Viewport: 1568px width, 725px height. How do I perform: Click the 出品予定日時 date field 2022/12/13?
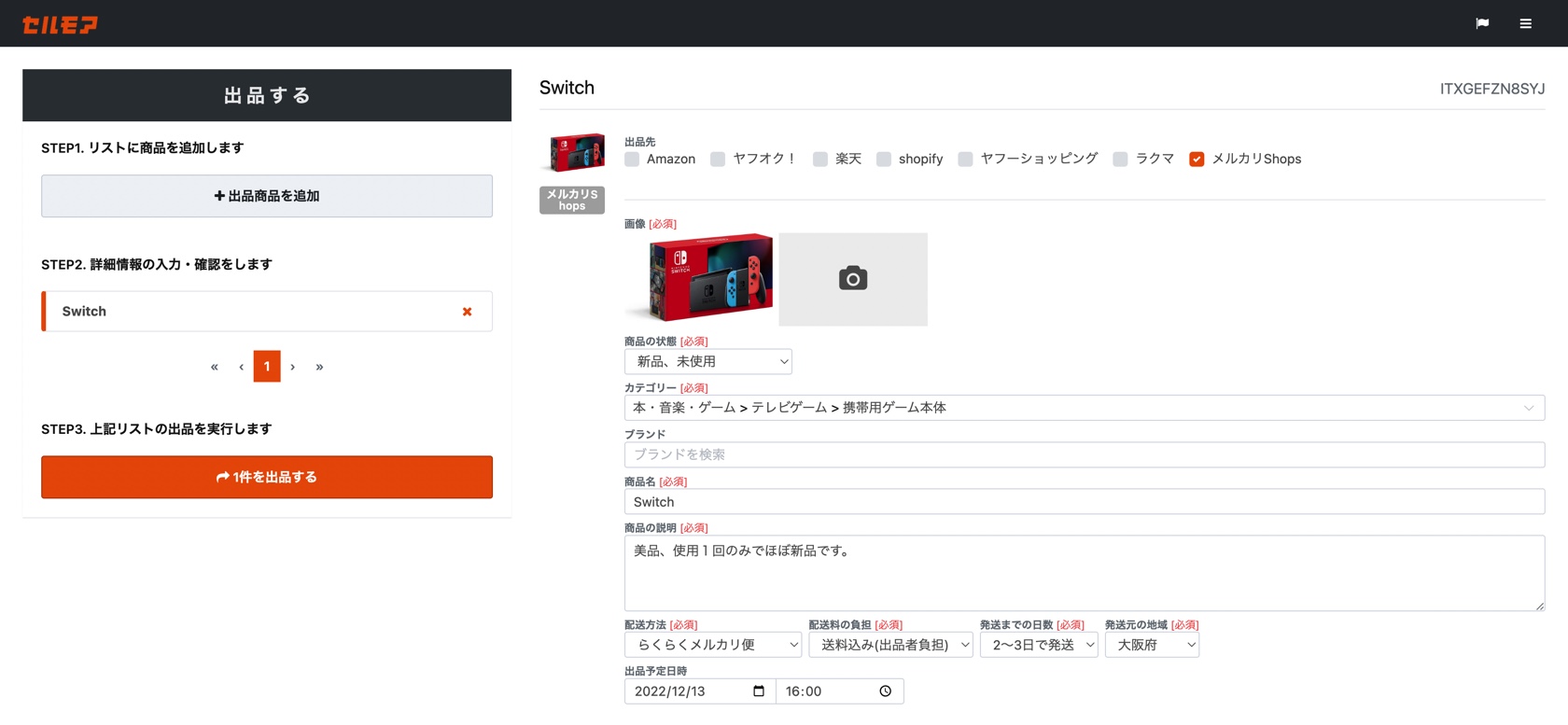(x=700, y=691)
